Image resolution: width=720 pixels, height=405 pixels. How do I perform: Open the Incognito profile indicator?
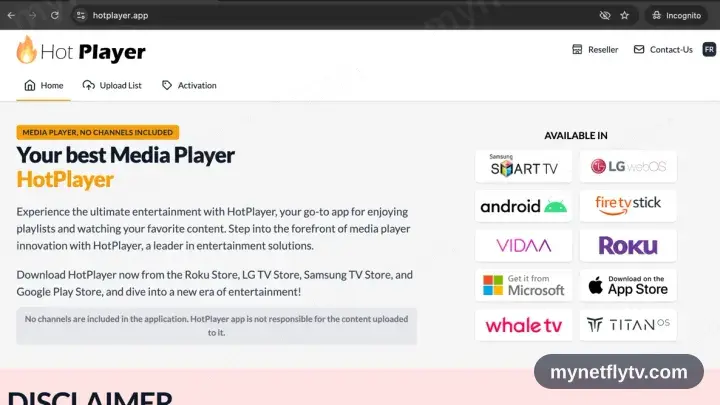(676, 15)
